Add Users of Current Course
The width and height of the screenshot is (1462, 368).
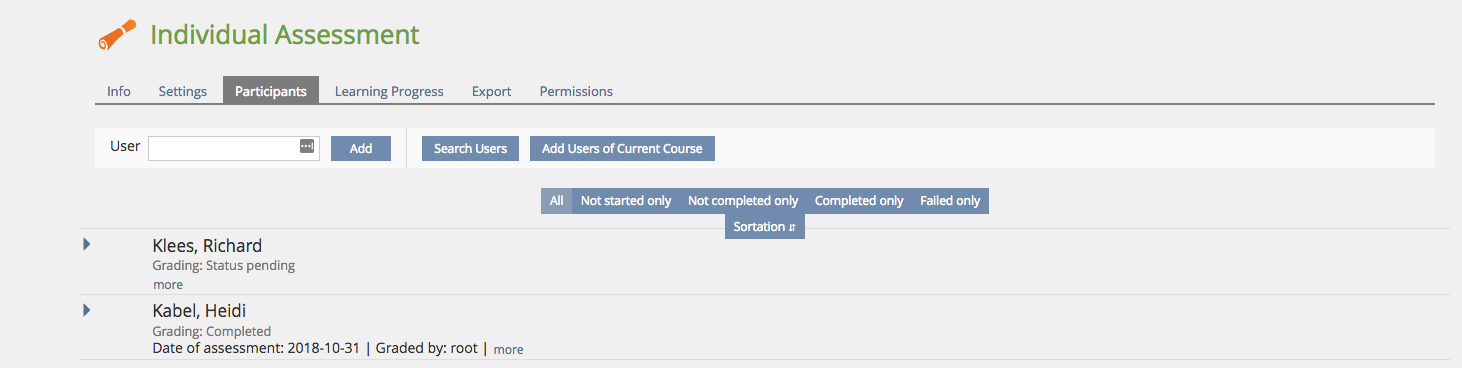622,148
